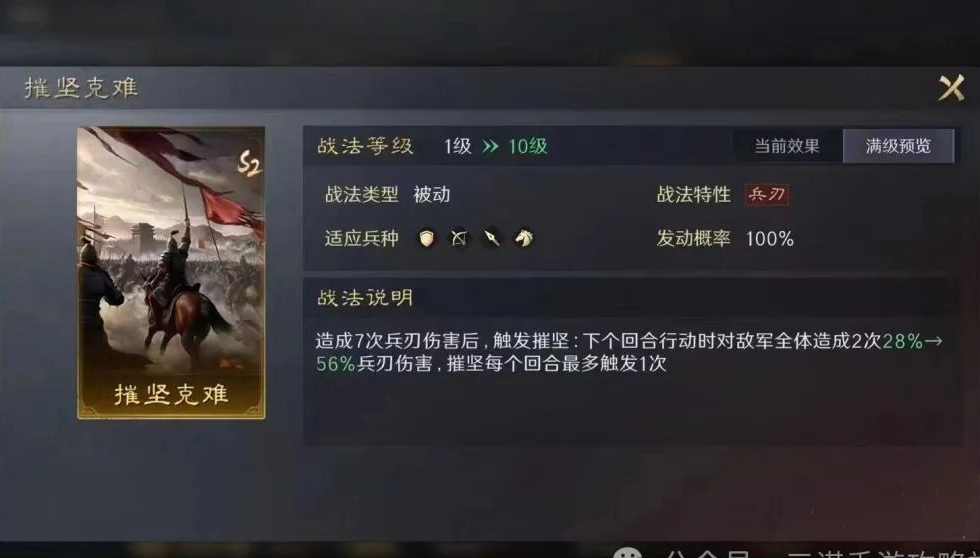
Task: Tap the 被动 skill type text
Action: pyautogui.click(x=431, y=194)
